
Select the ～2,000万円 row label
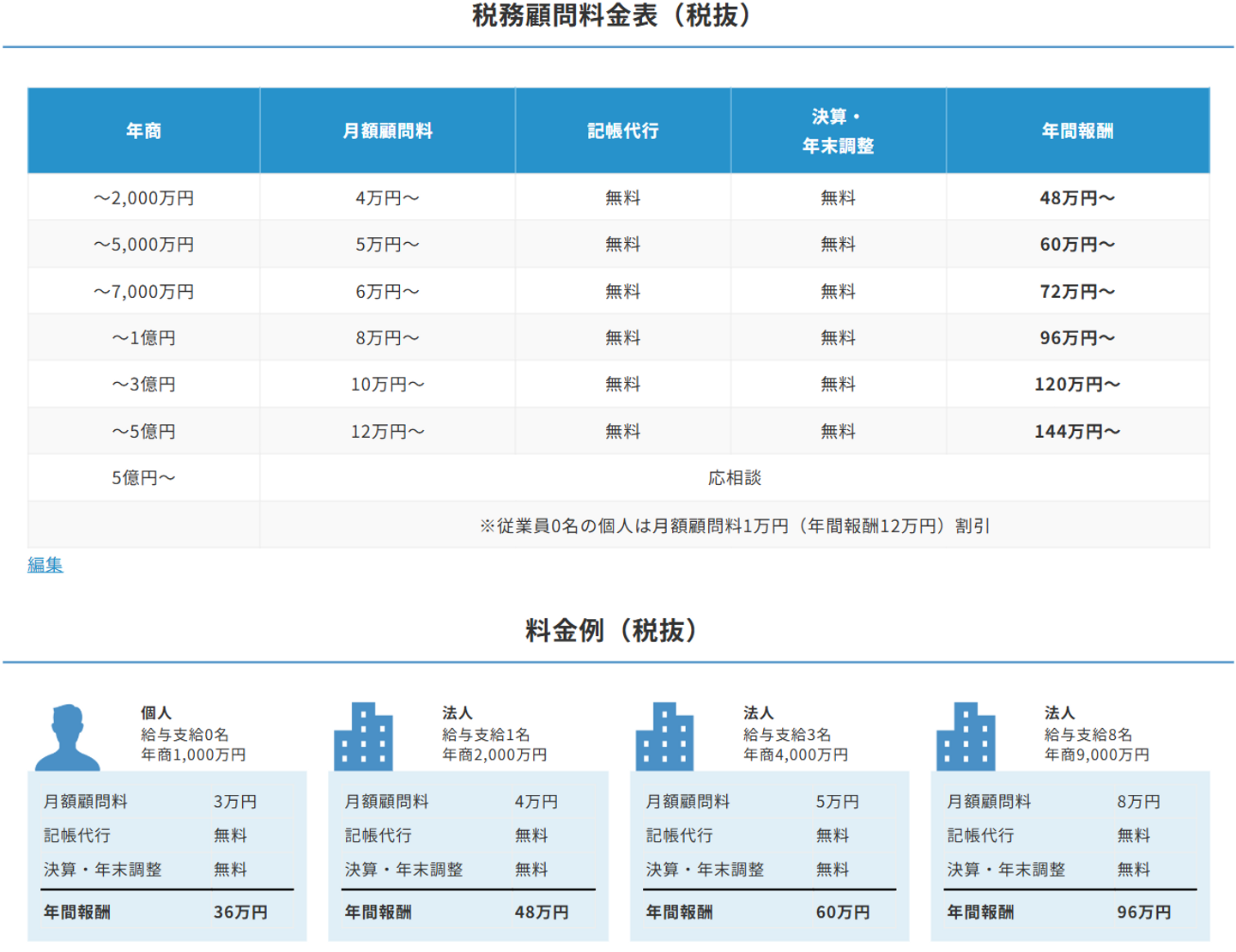click(144, 198)
